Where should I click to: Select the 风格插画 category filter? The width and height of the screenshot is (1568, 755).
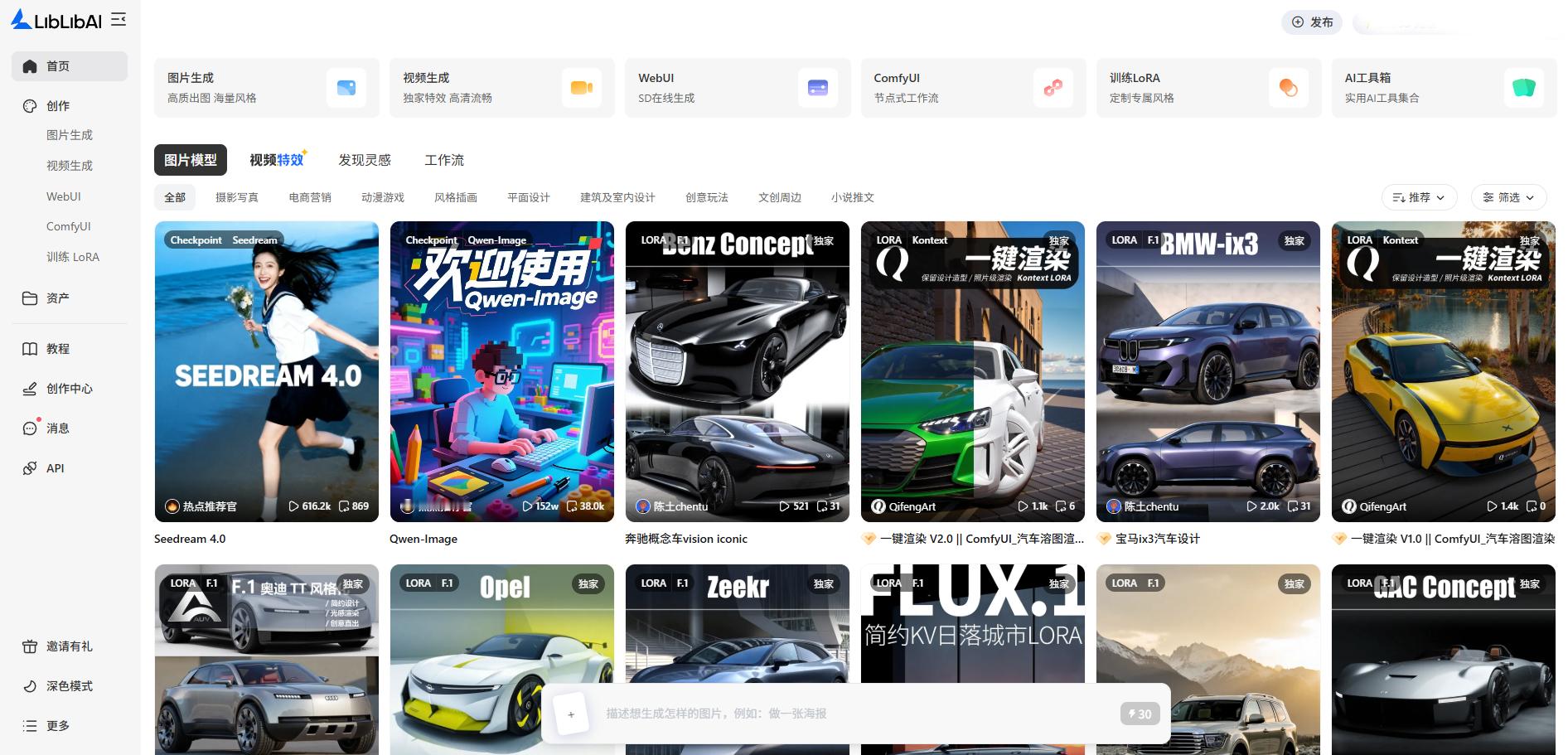point(456,197)
